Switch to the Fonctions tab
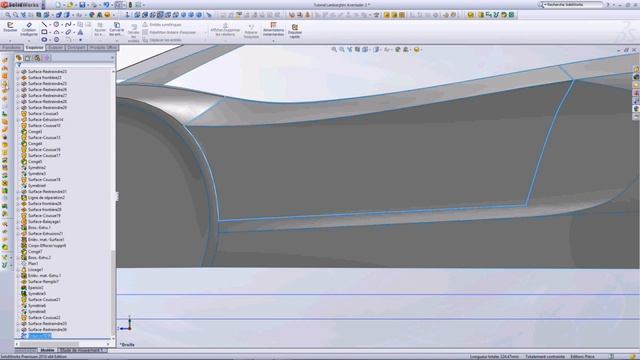The height and width of the screenshot is (360, 640). (11, 48)
